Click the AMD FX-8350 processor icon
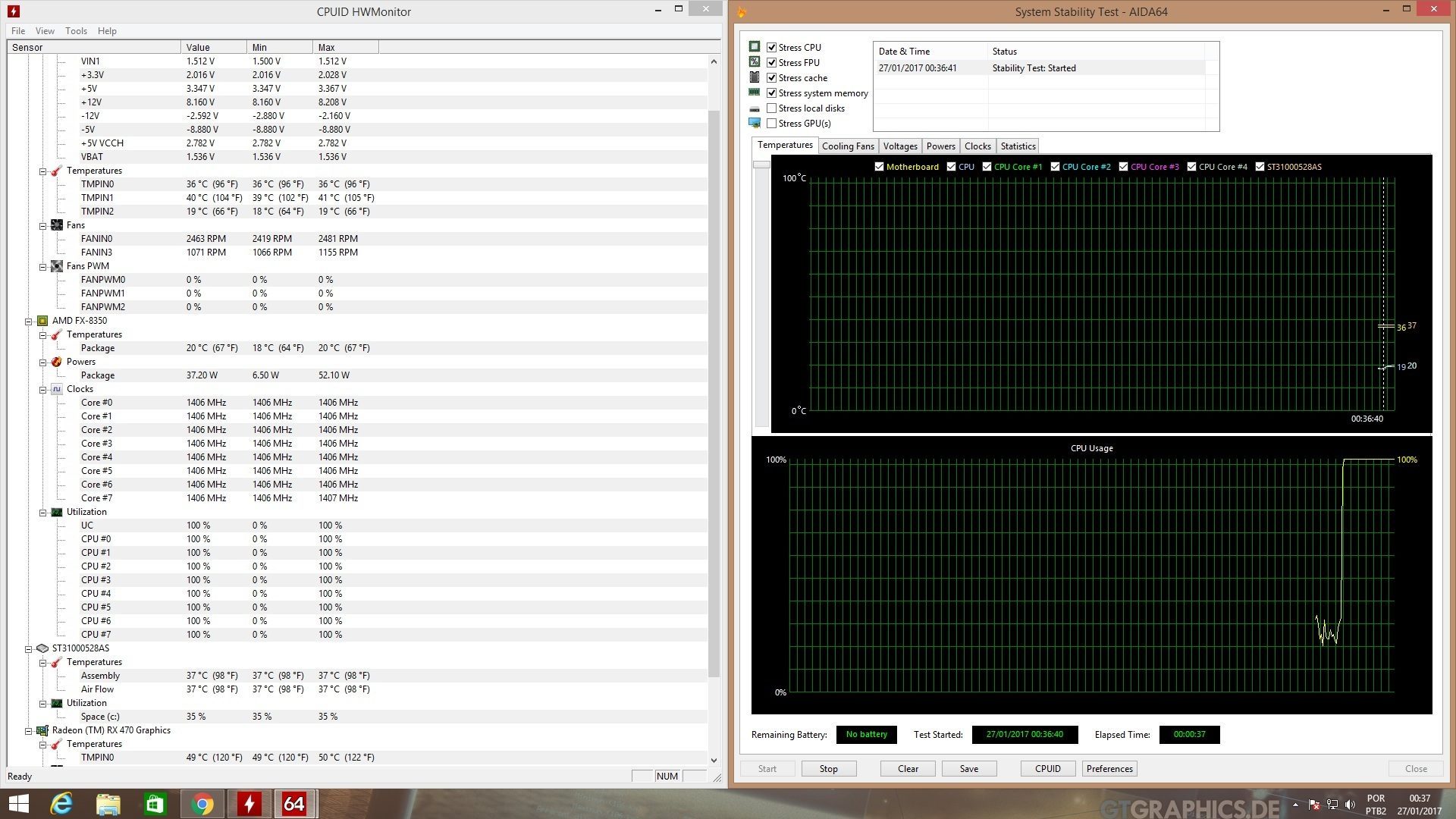 coord(42,321)
